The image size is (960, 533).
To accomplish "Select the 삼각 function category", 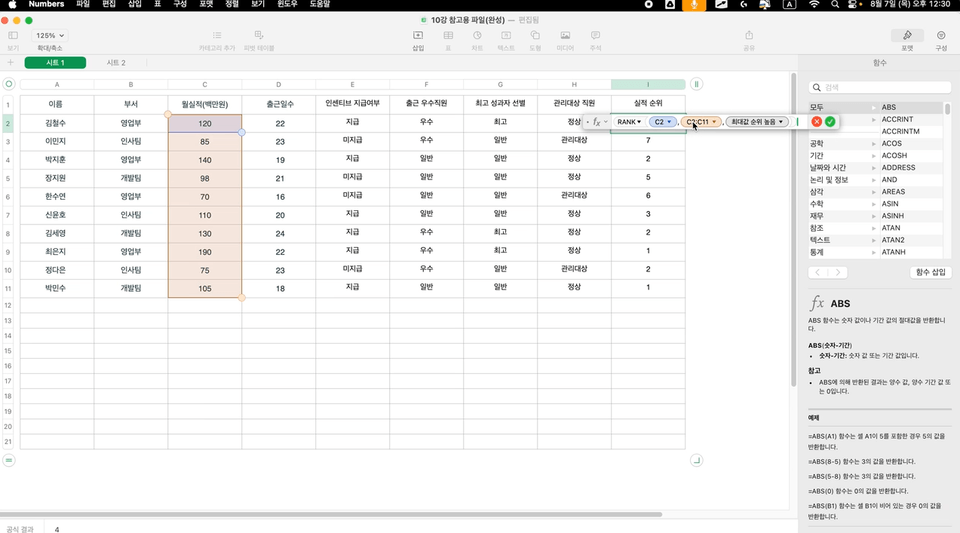I will click(x=844, y=192).
